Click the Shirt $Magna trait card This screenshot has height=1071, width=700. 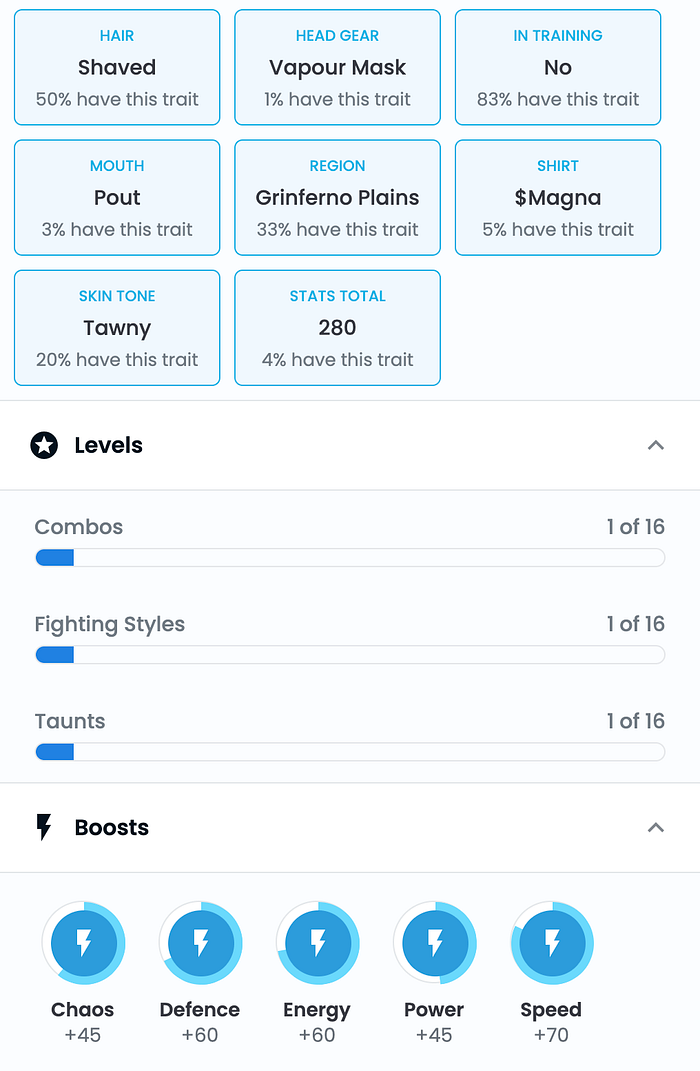tap(558, 198)
